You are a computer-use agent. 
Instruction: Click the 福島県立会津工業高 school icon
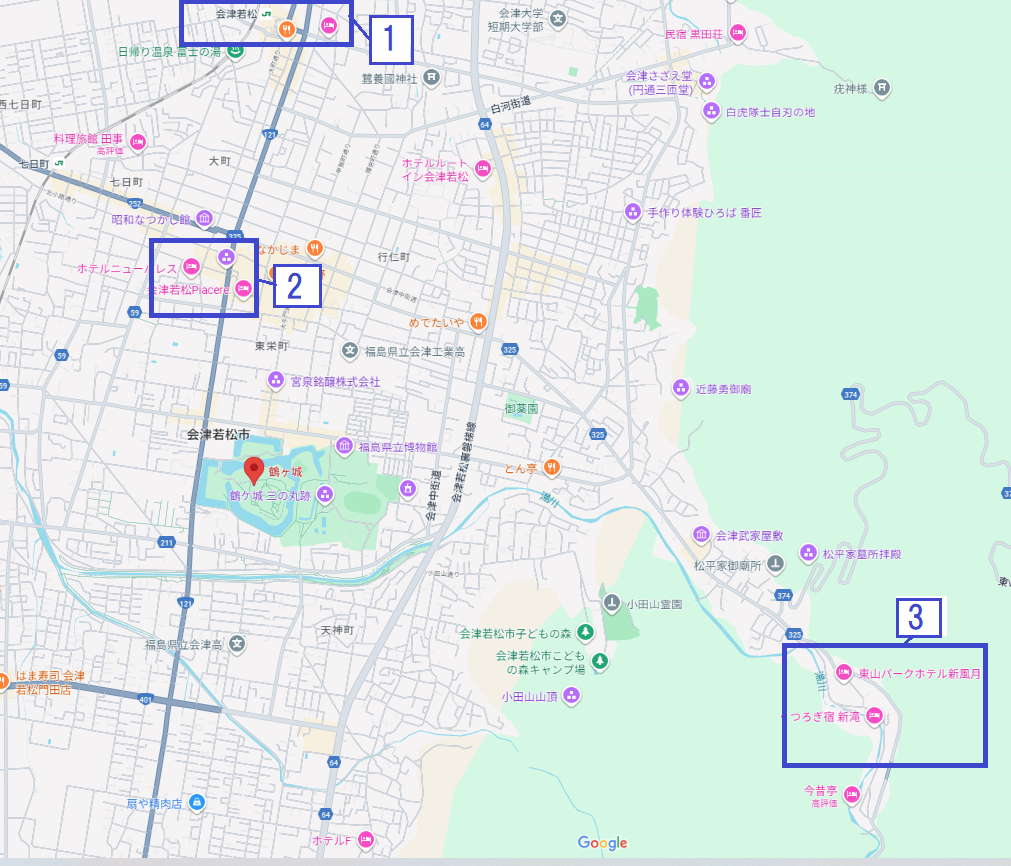(349, 351)
